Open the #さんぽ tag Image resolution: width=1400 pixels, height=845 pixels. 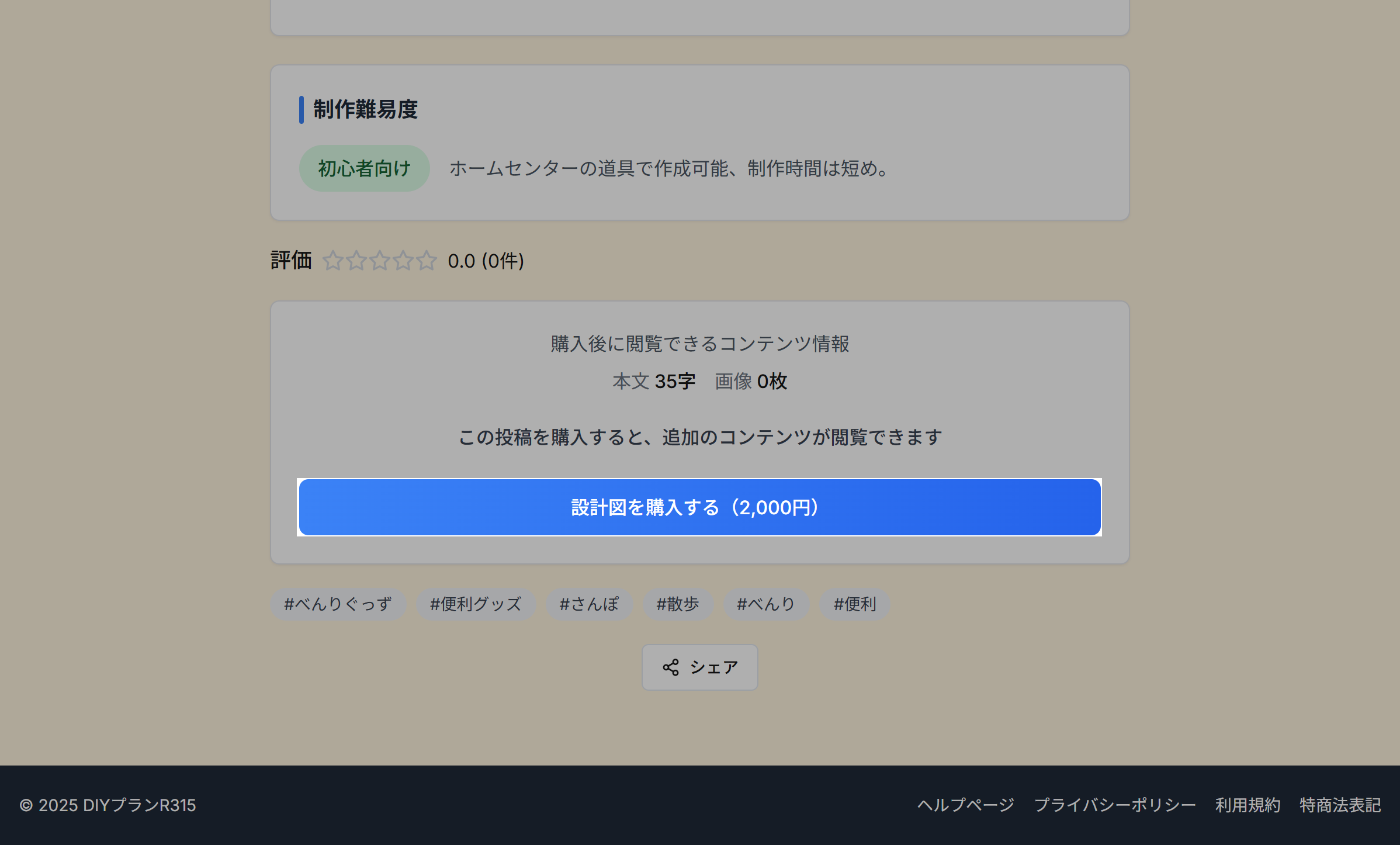589,604
